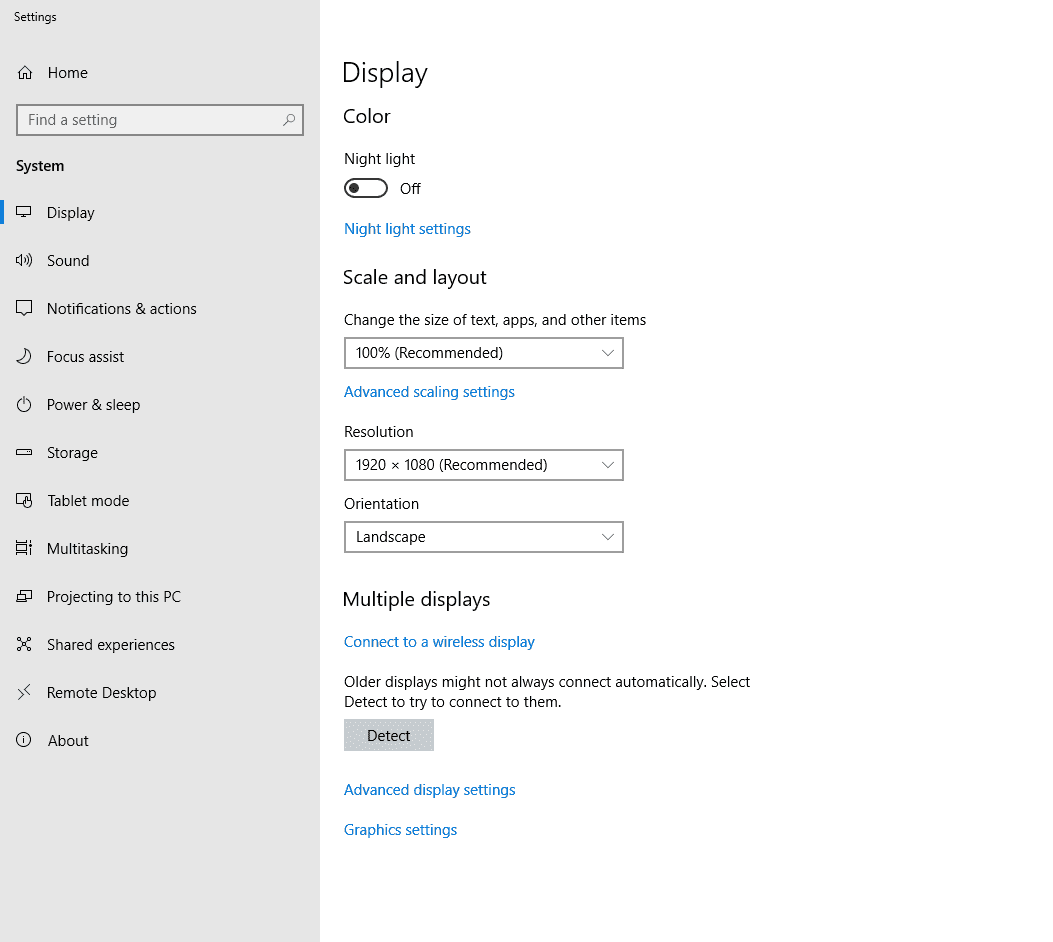Open Power & sleep via power icon
The image size is (1053, 942).
click(24, 404)
